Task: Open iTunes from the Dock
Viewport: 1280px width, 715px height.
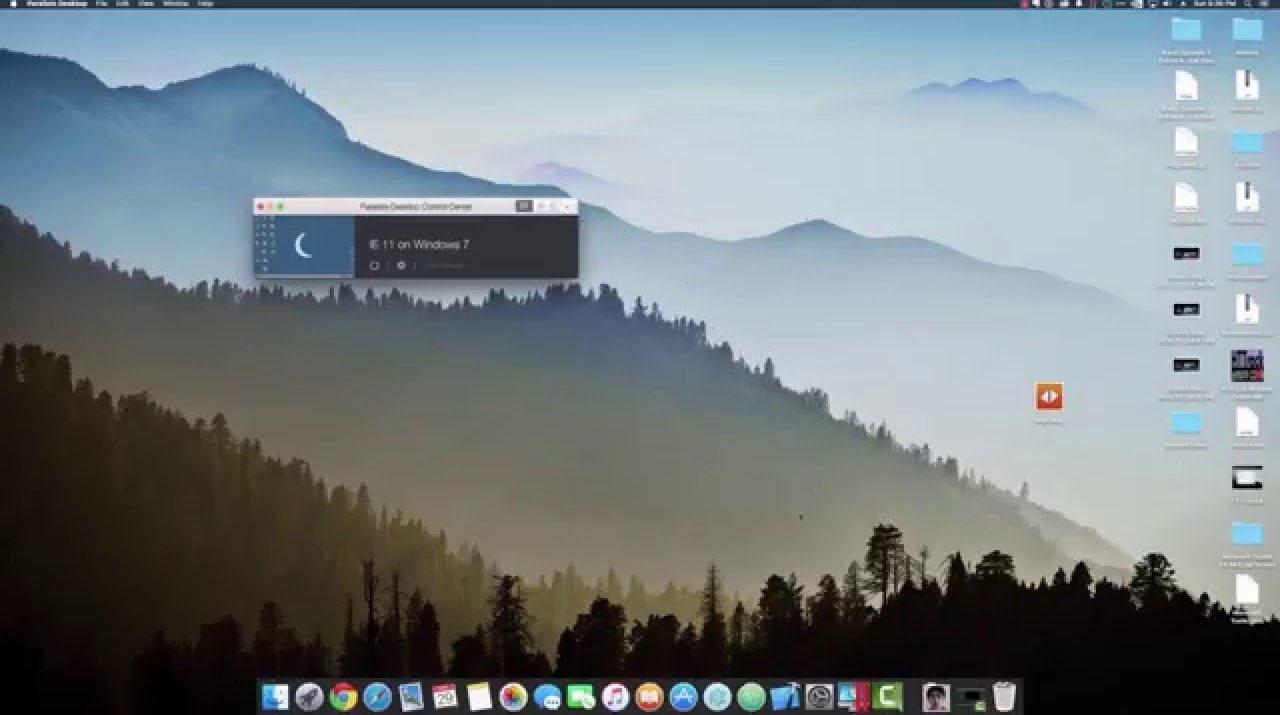Action: pyautogui.click(x=615, y=697)
